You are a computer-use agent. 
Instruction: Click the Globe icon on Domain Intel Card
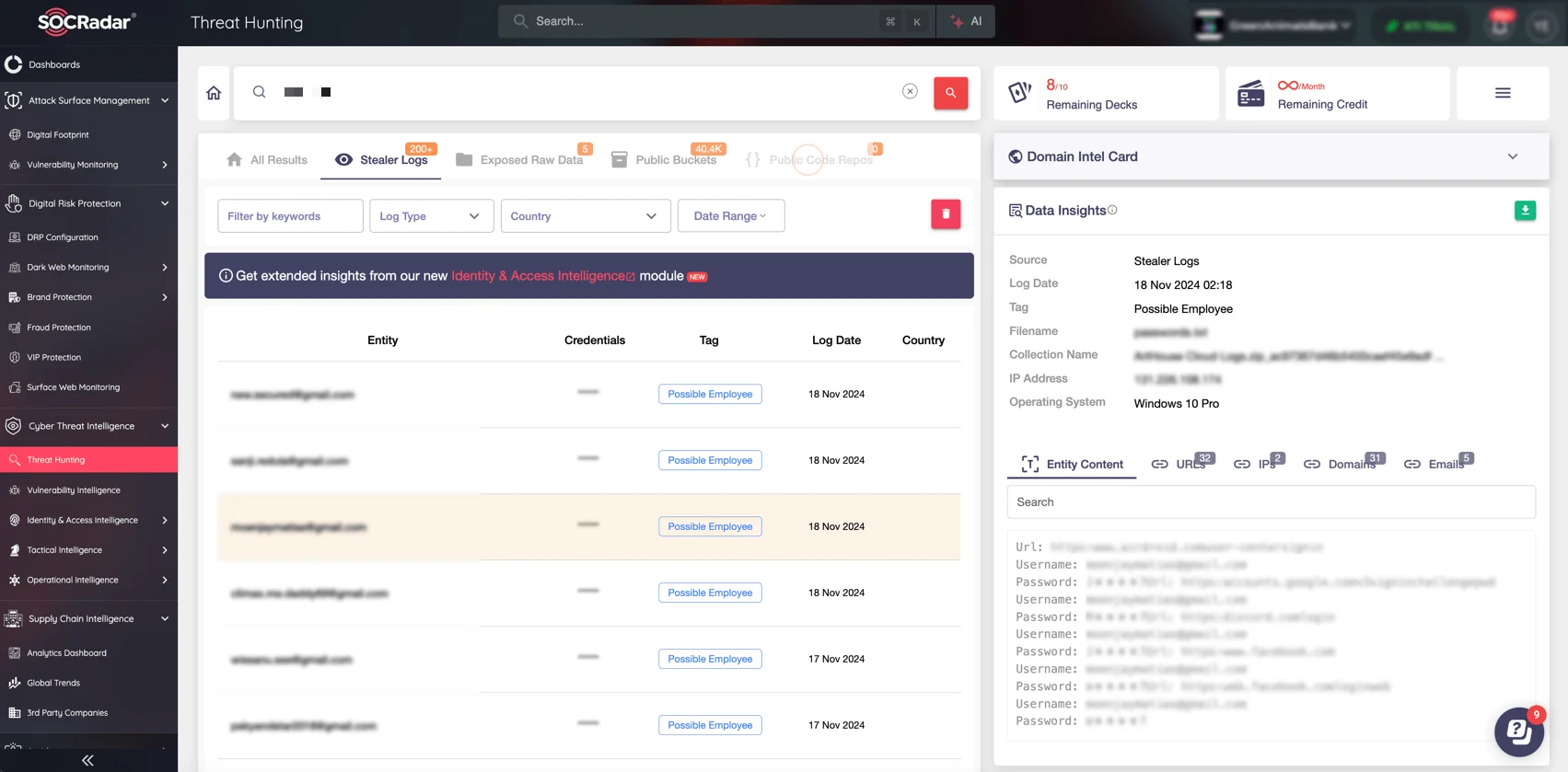pos(1016,156)
